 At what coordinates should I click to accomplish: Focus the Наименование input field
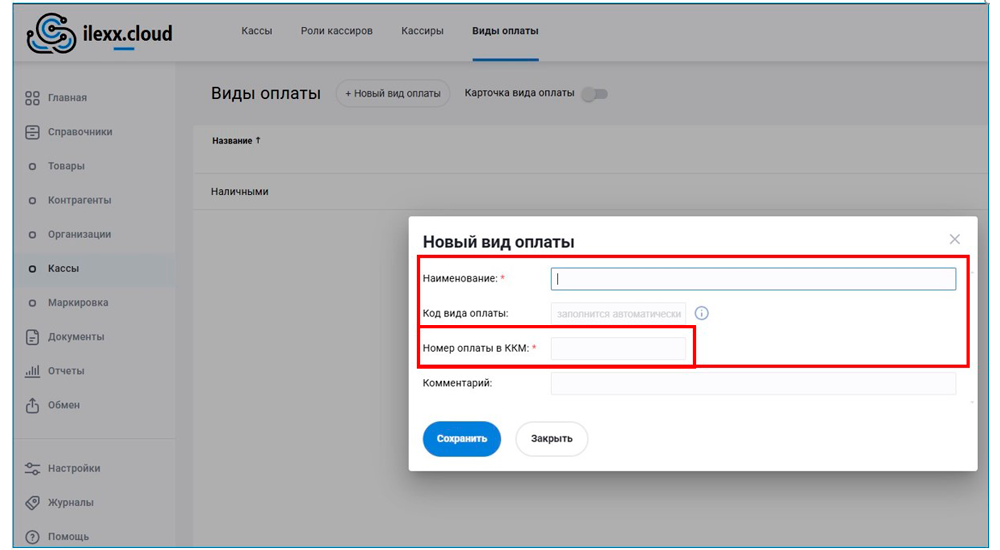(753, 279)
